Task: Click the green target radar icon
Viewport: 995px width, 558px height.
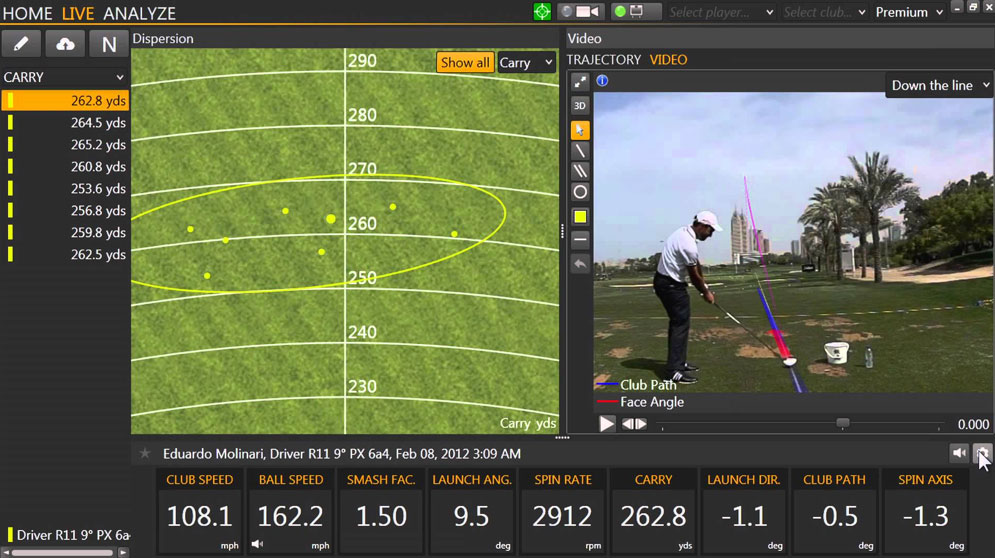Action: tap(542, 12)
